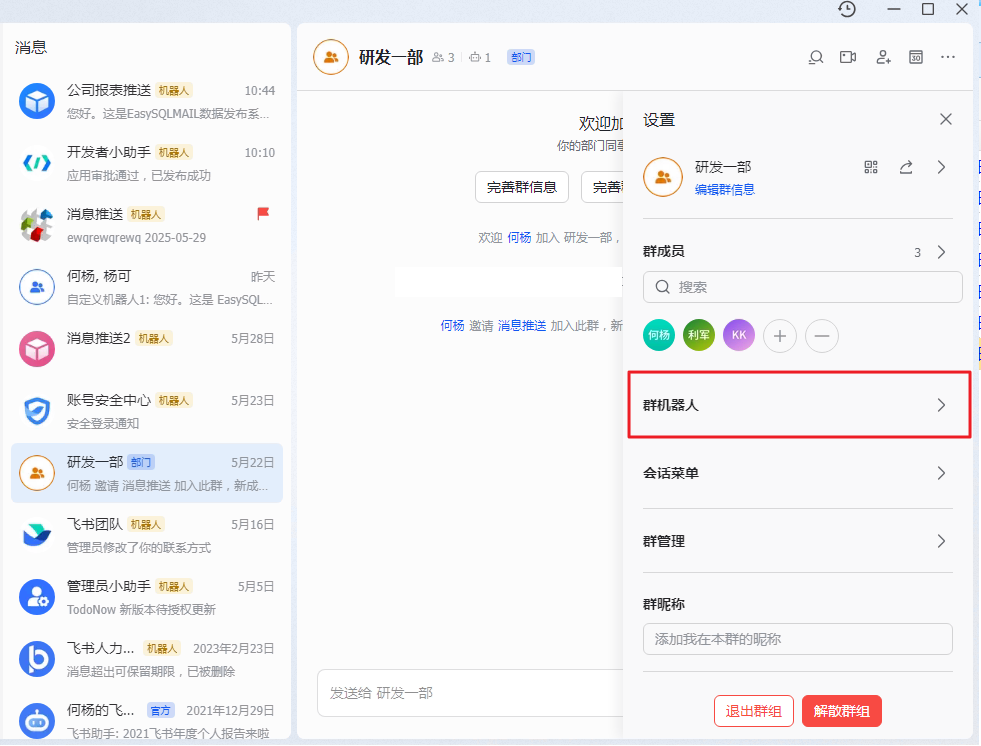Click the 编辑群信息 link

click(724, 190)
